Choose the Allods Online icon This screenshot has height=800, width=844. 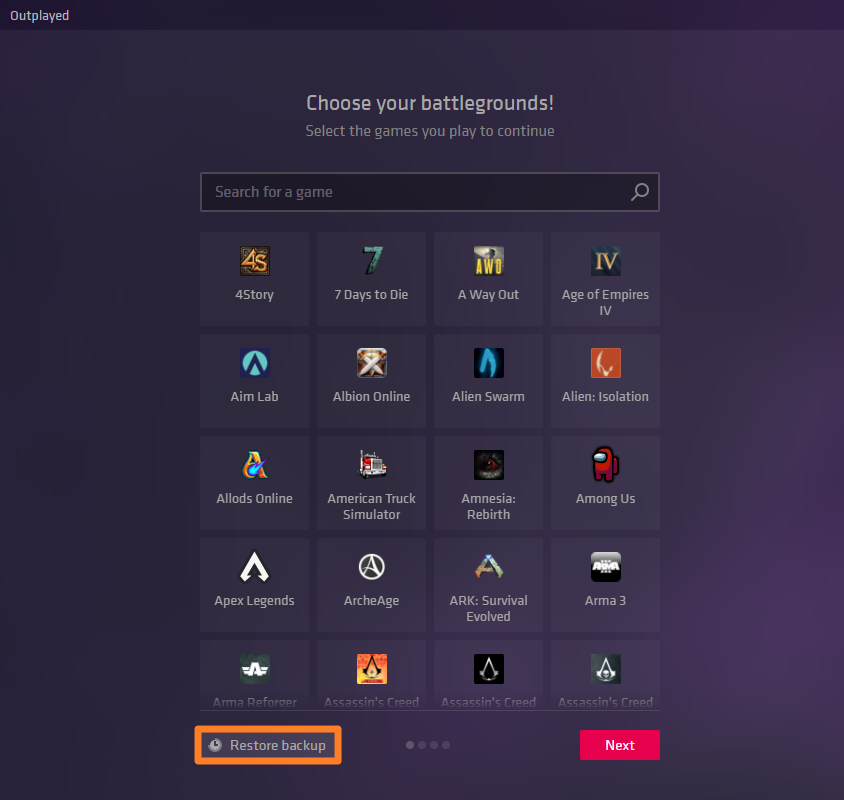(x=255, y=465)
